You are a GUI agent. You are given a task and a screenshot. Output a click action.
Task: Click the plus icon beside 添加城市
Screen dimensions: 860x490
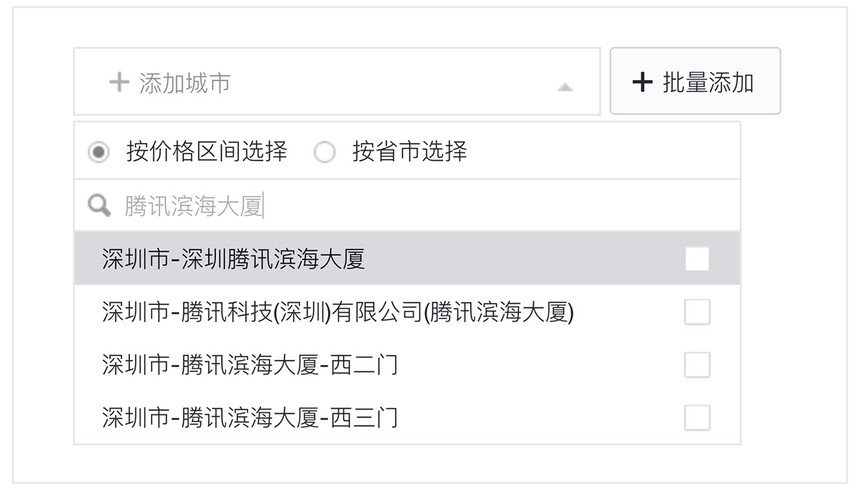coord(119,82)
